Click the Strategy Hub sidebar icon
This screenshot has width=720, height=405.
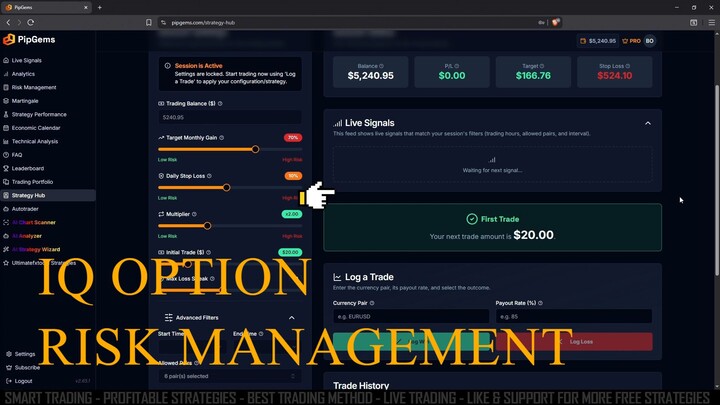tap(6, 196)
